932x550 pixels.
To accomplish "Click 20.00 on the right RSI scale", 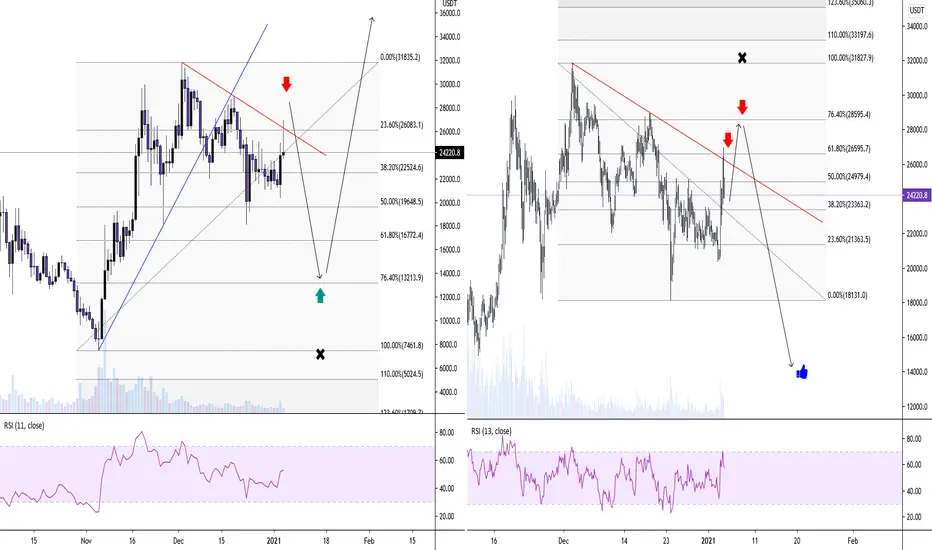I will tap(914, 517).
